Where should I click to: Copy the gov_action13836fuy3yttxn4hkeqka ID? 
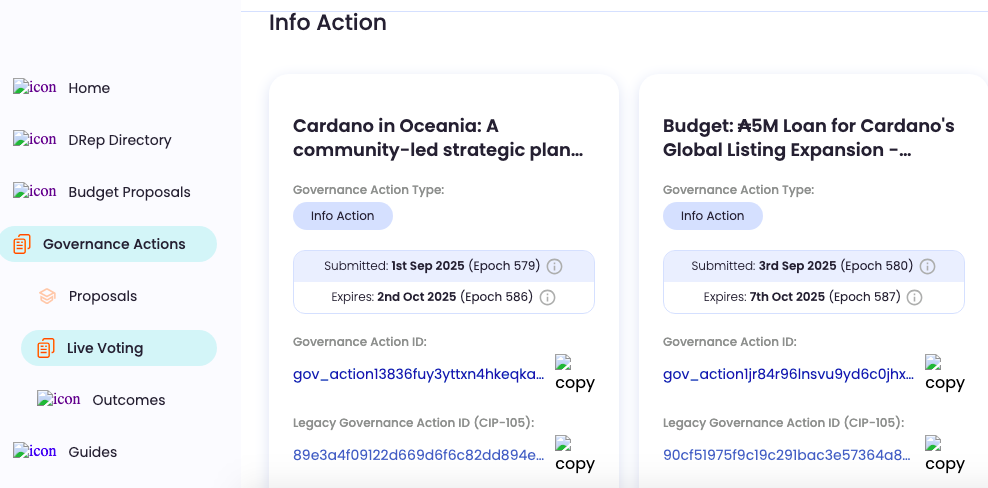click(x=575, y=373)
